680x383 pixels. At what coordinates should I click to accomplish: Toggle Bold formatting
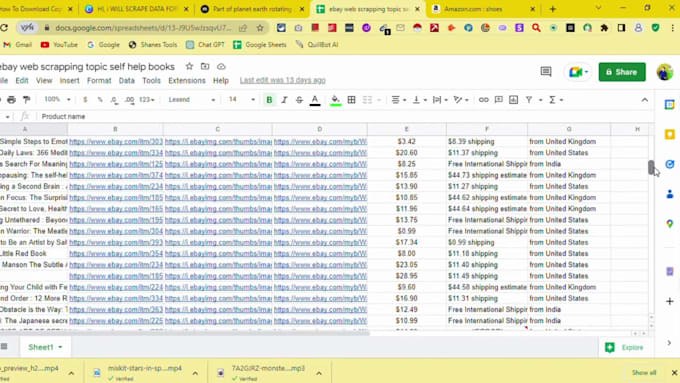click(x=269, y=100)
